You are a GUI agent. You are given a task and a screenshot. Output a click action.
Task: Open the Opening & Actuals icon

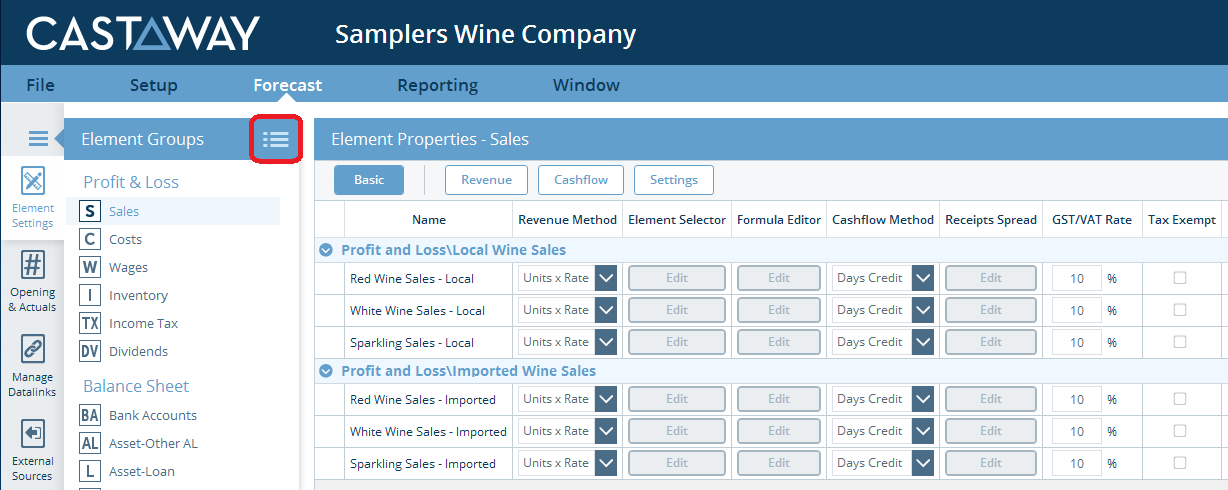[x=33, y=266]
